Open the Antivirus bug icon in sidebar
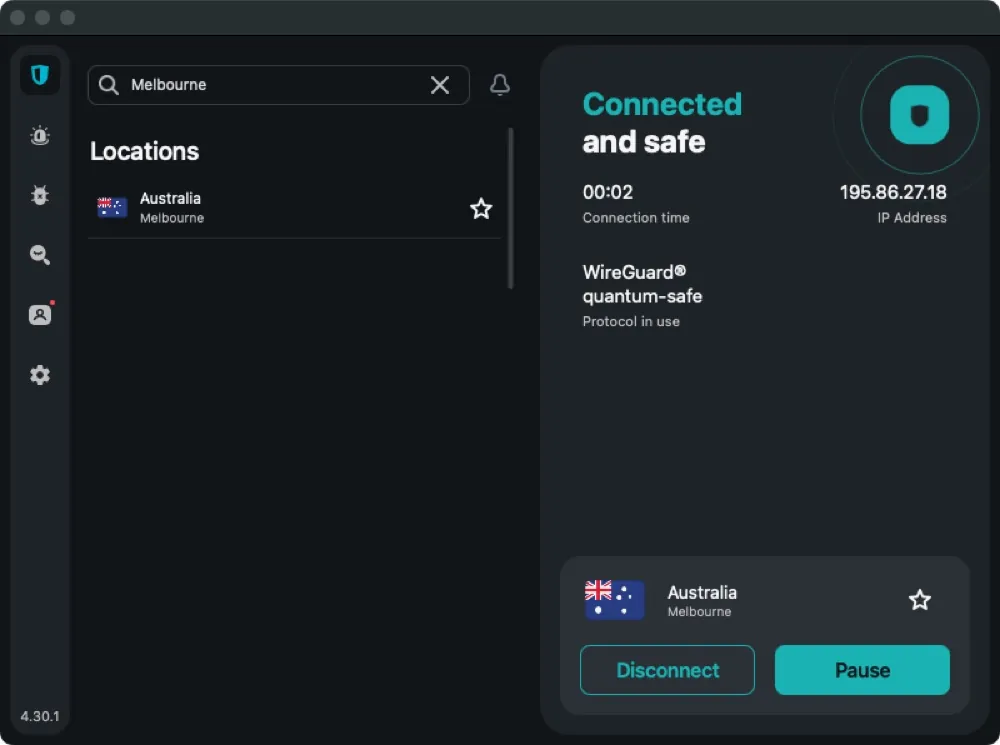 pyautogui.click(x=40, y=195)
